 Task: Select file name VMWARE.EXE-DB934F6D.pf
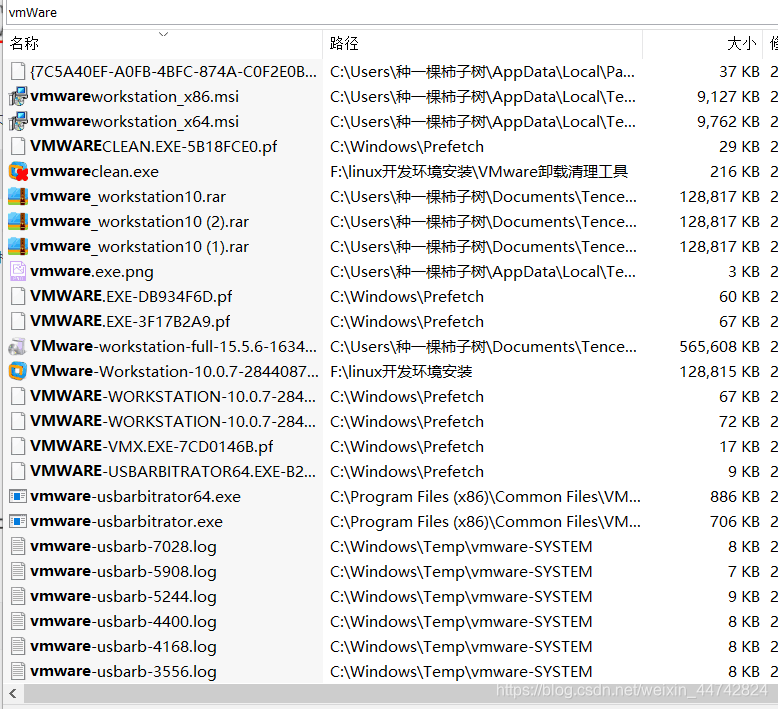click(131, 296)
